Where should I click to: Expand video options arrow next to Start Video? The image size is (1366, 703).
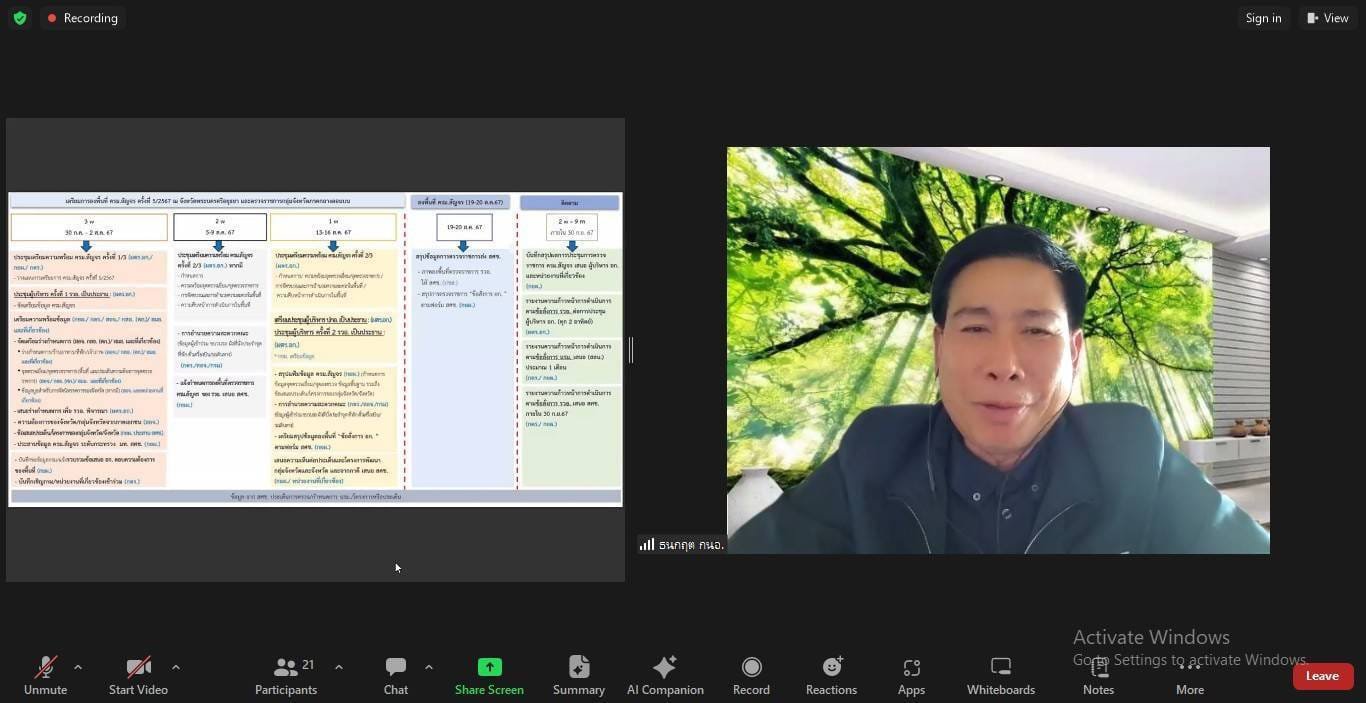click(176, 667)
